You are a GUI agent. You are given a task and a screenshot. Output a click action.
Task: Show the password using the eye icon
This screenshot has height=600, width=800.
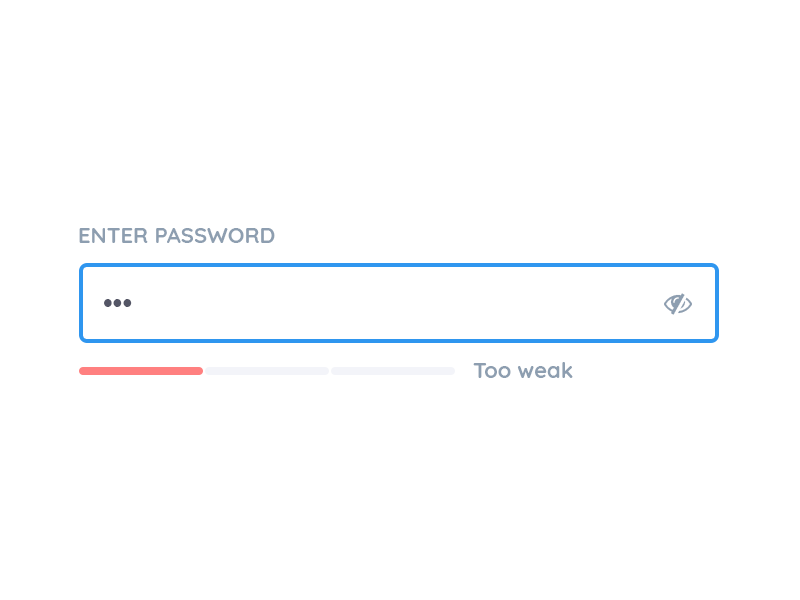678,304
